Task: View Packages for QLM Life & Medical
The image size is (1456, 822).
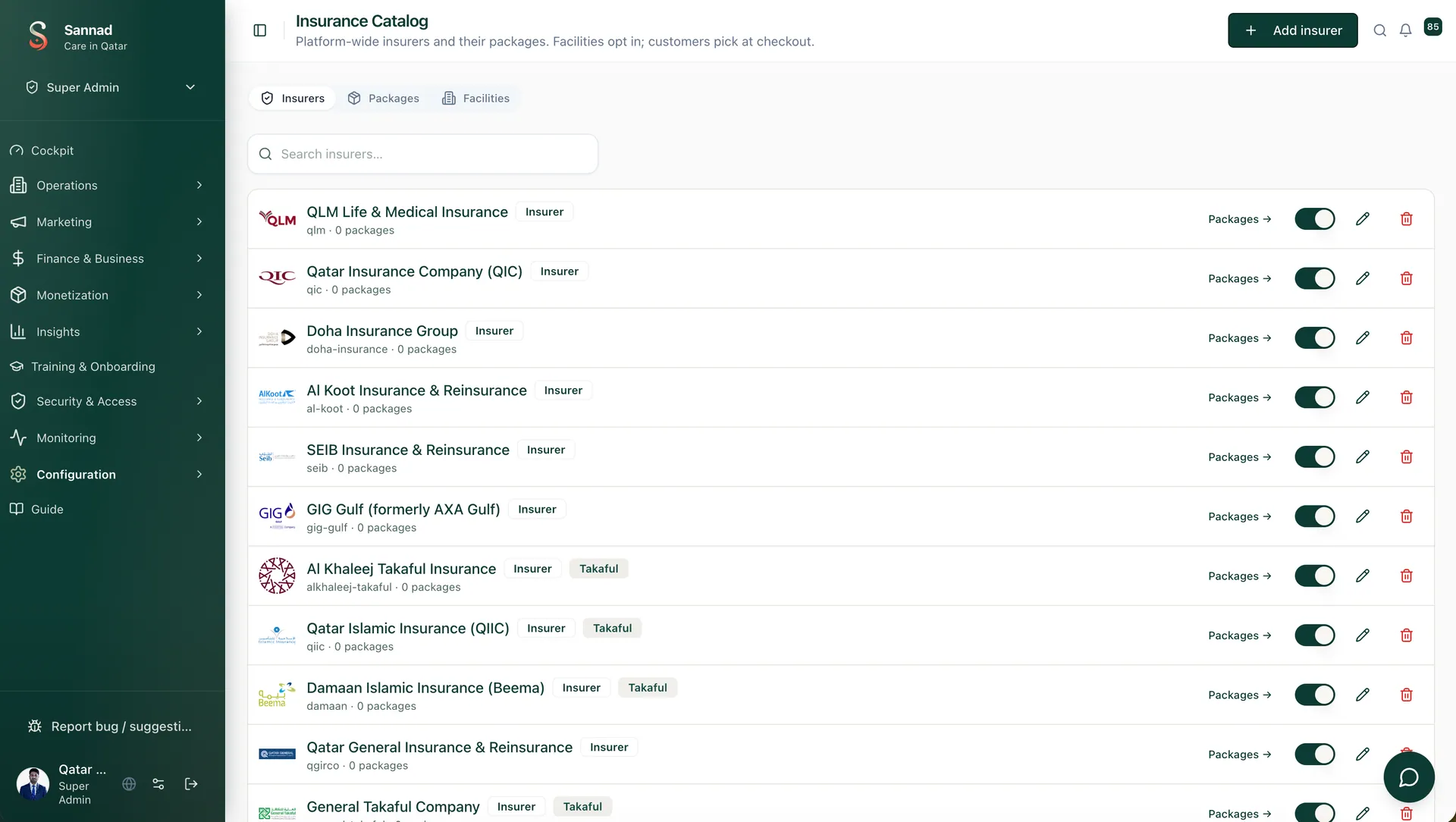Action: [1239, 219]
